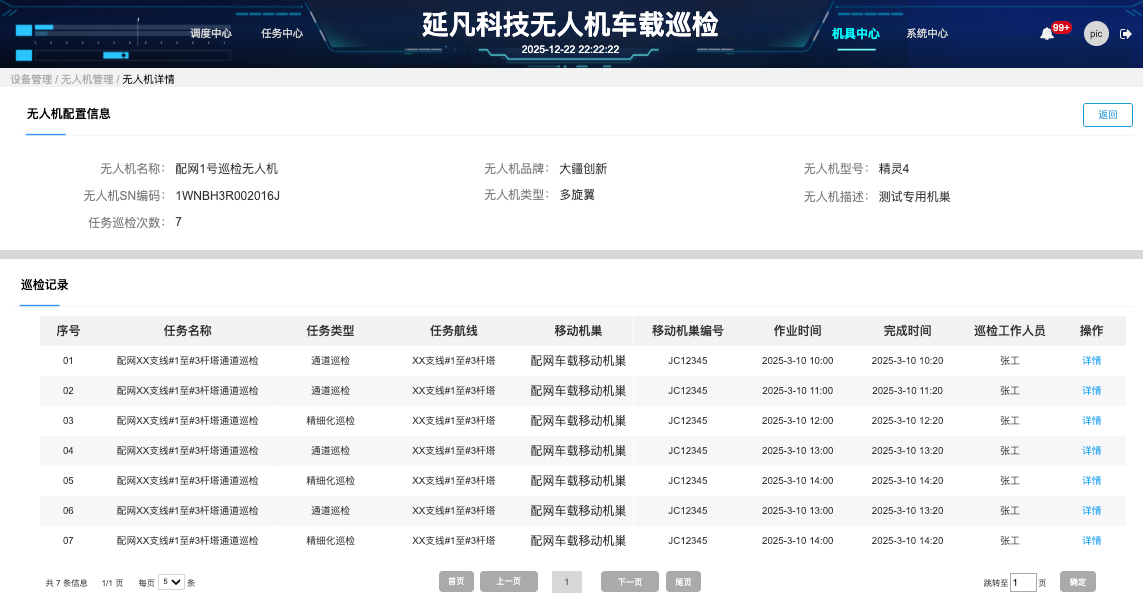
Task: Click the 下一页 button
Action: [629, 581]
